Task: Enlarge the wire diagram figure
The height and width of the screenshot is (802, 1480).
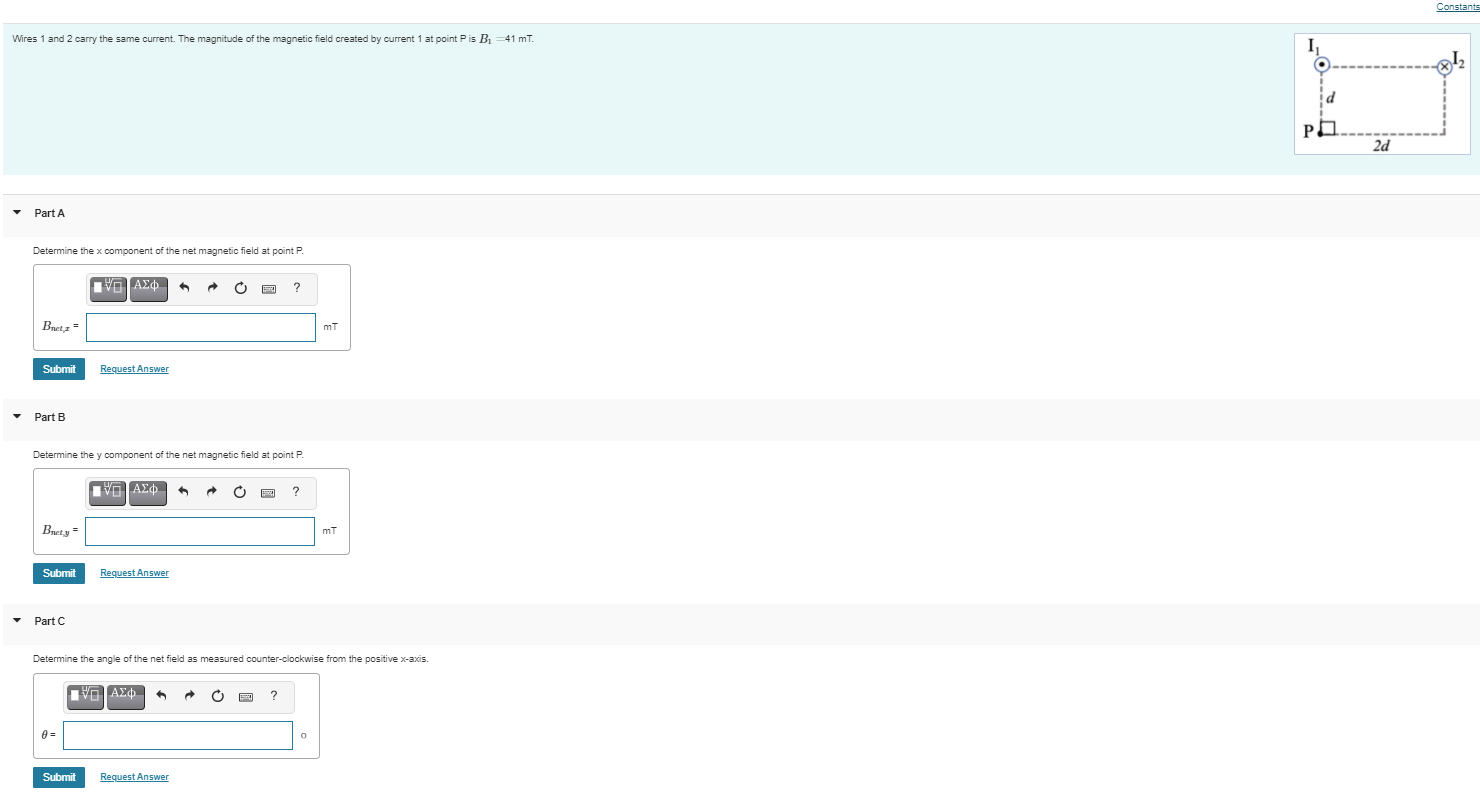Action: click(x=1382, y=93)
